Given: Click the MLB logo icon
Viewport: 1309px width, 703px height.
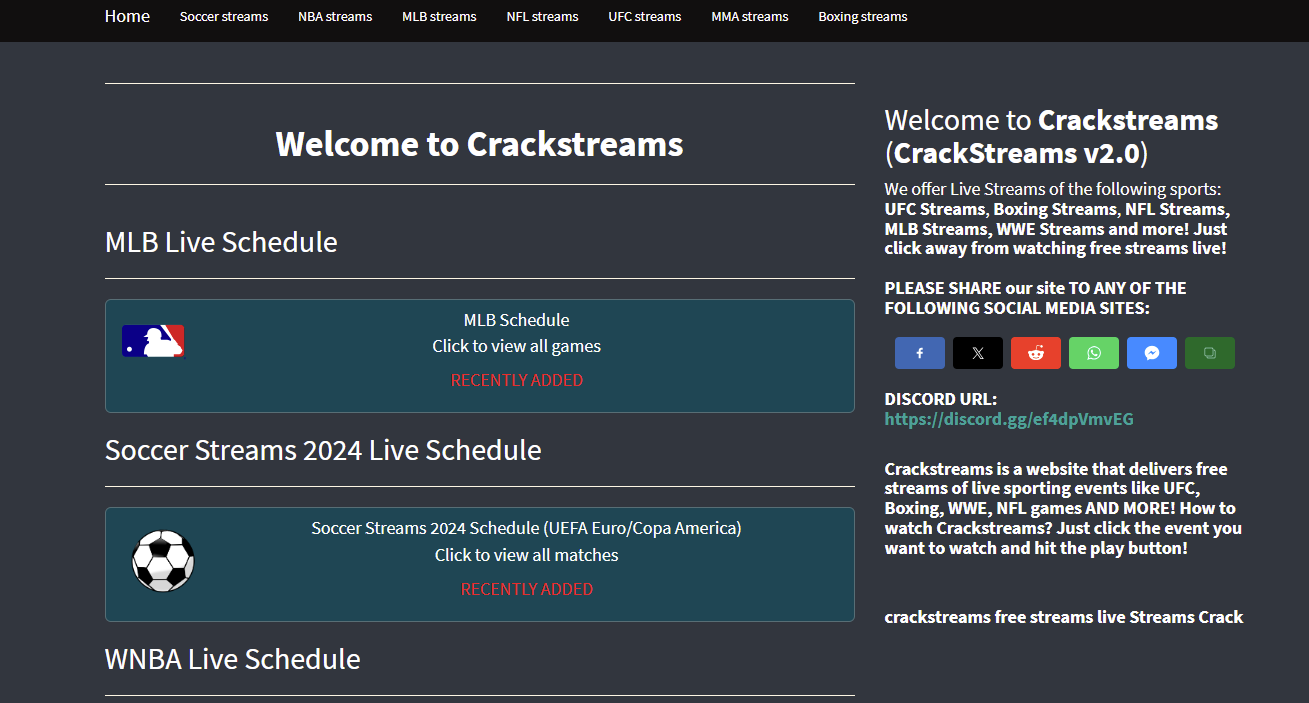Looking at the screenshot, I should pyautogui.click(x=153, y=341).
